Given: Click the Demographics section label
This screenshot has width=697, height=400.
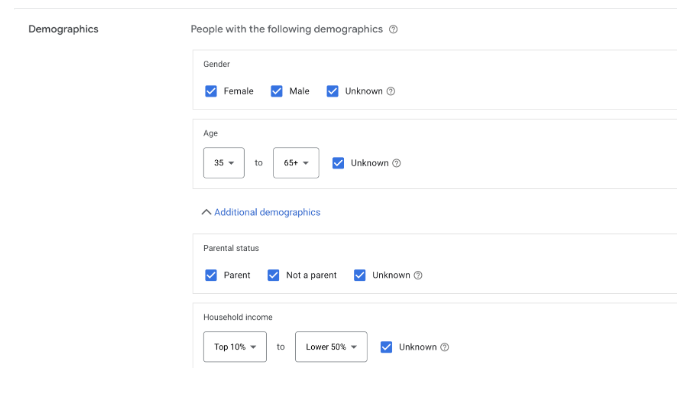Looking at the screenshot, I should (63, 30).
